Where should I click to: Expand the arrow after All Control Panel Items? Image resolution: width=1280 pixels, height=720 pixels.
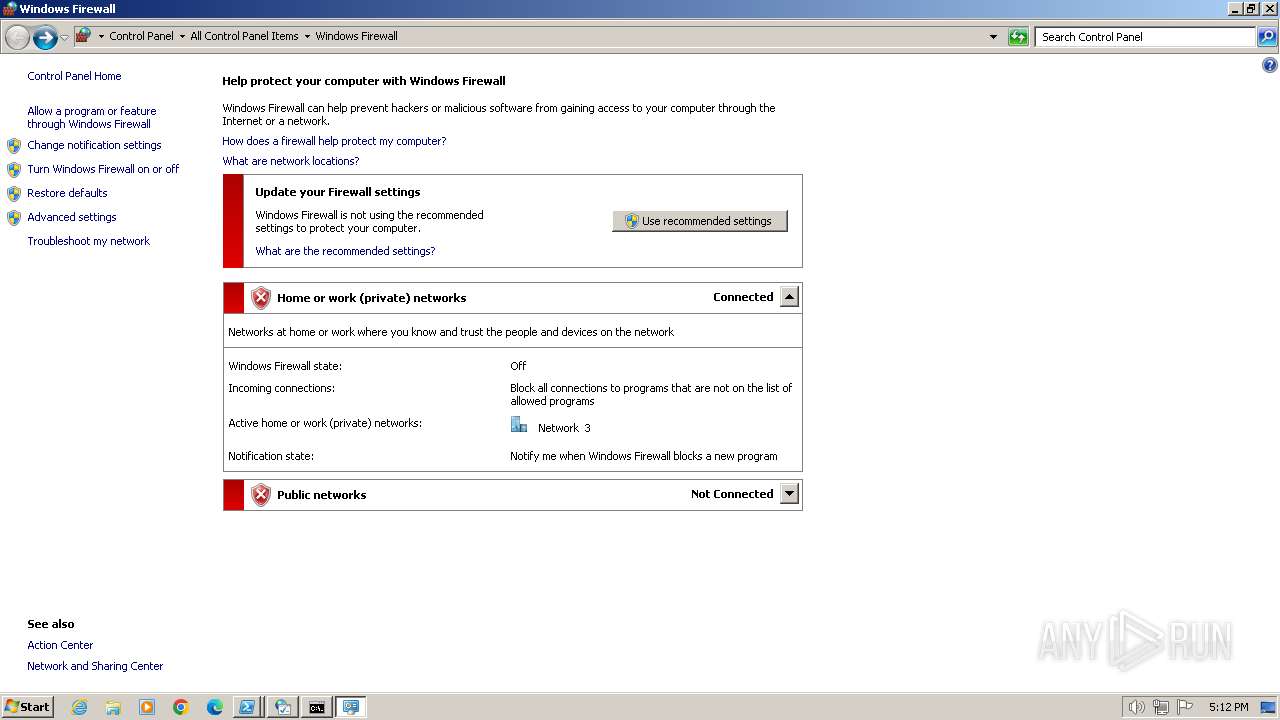click(x=307, y=37)
